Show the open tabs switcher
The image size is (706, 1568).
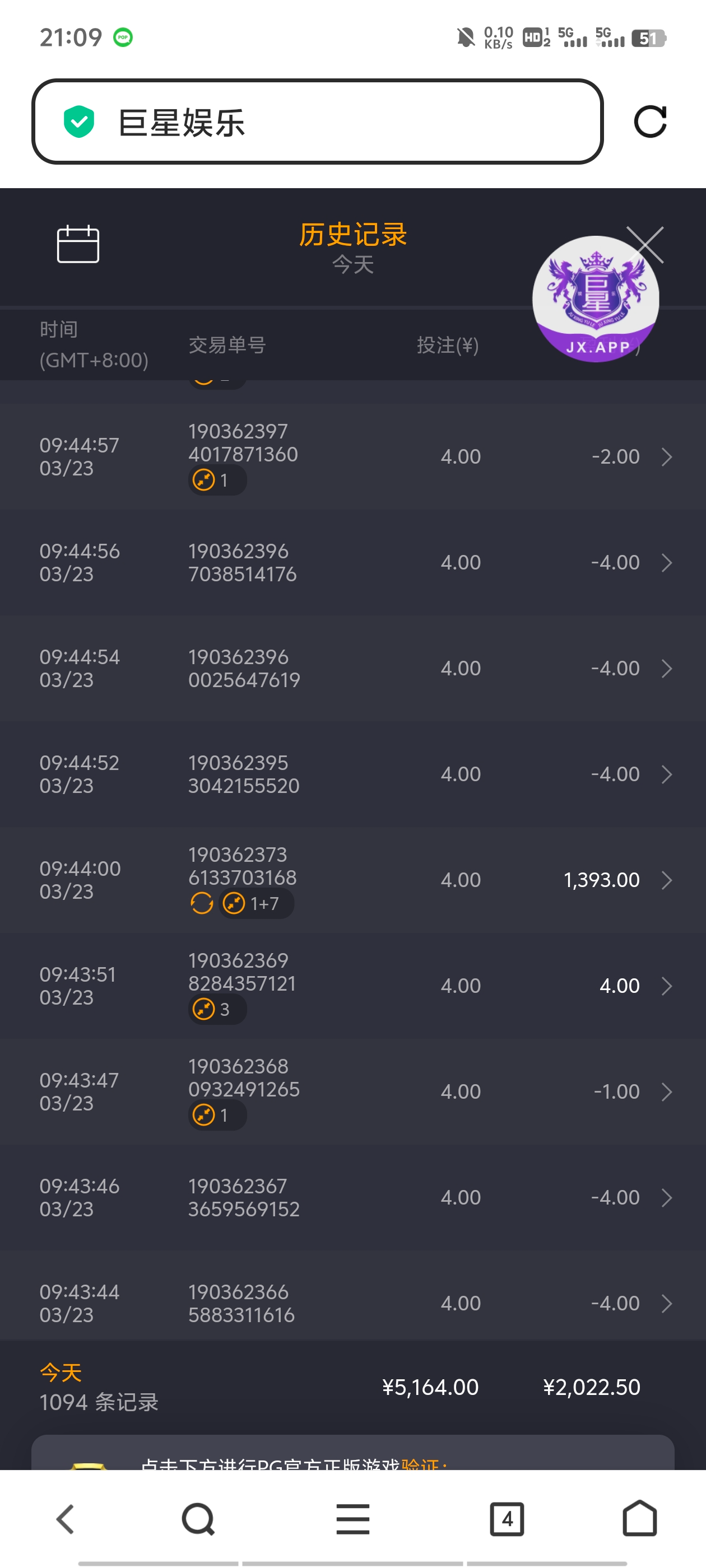507,1519
